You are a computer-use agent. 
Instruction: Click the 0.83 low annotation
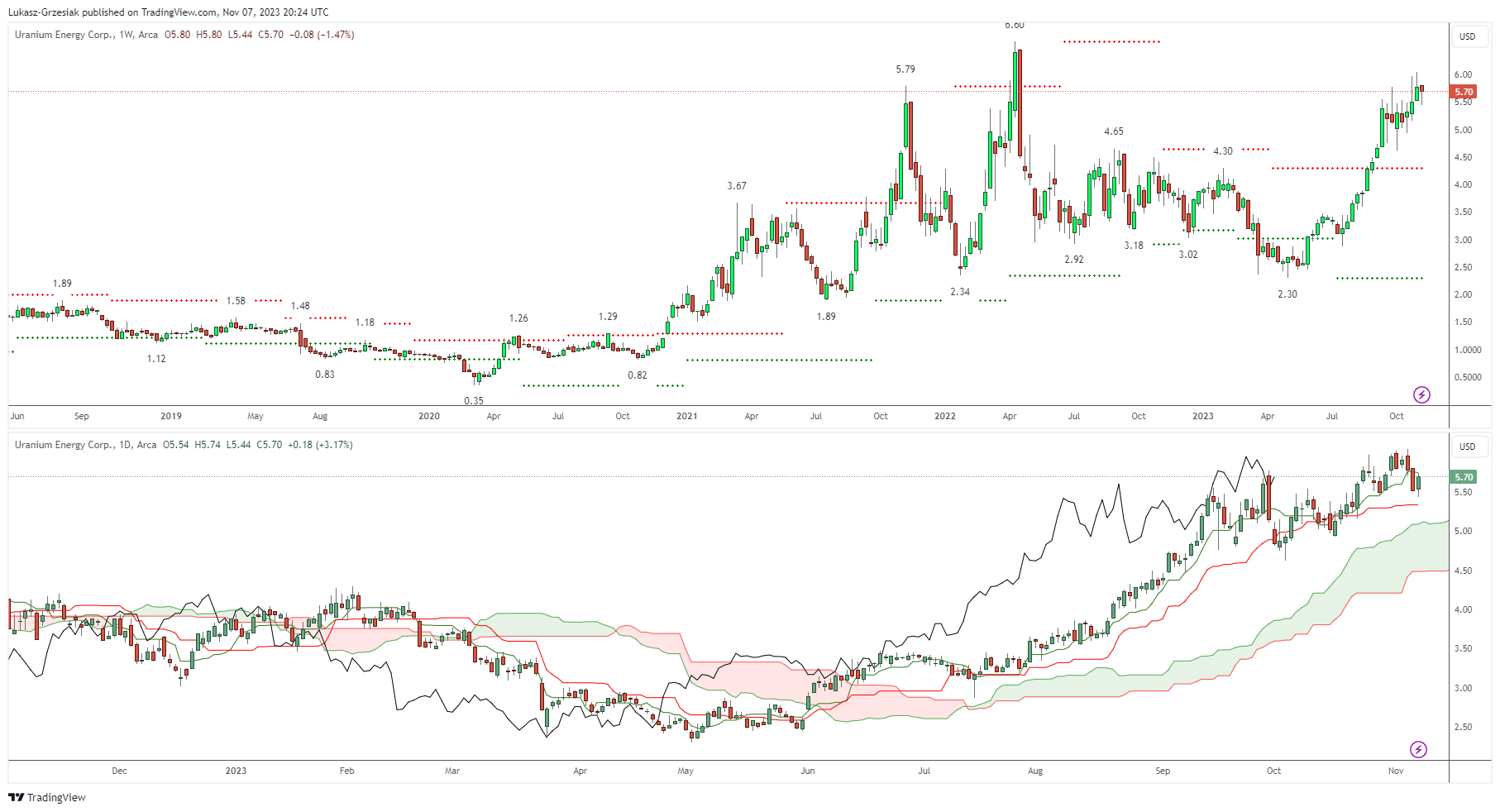tap(325, 375)
